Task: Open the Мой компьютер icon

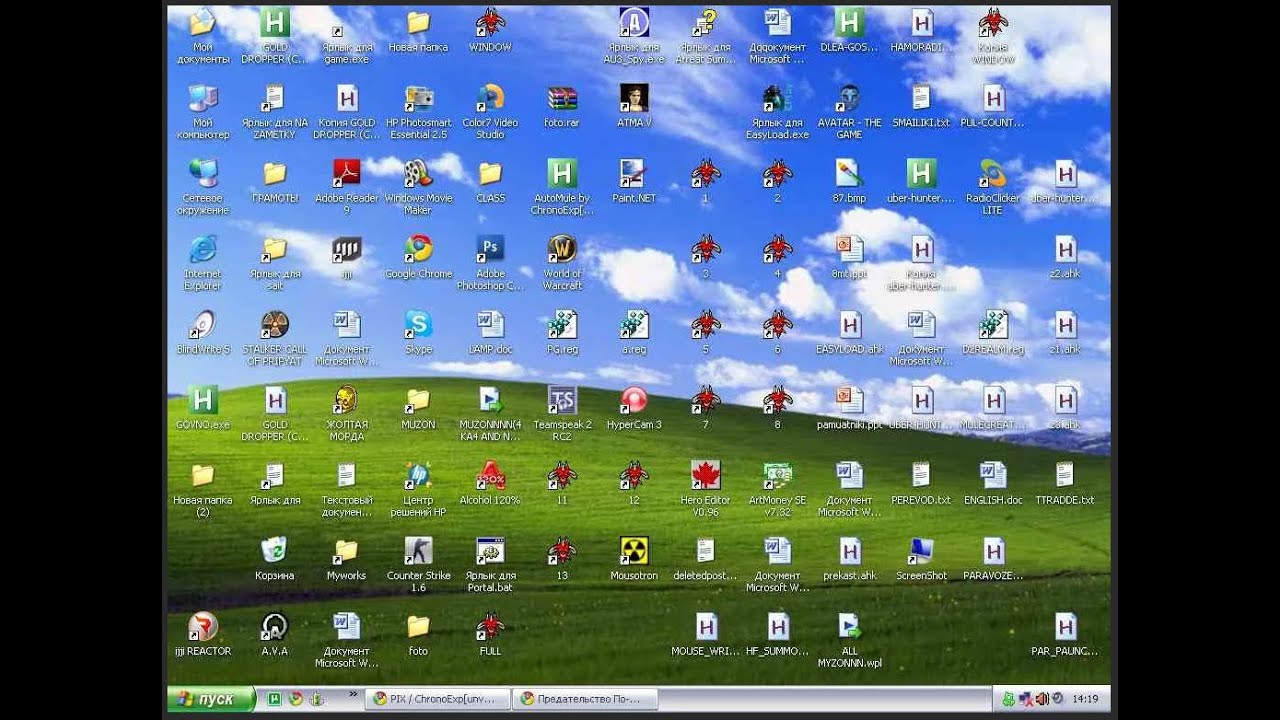Action: (x=203, y=111)
